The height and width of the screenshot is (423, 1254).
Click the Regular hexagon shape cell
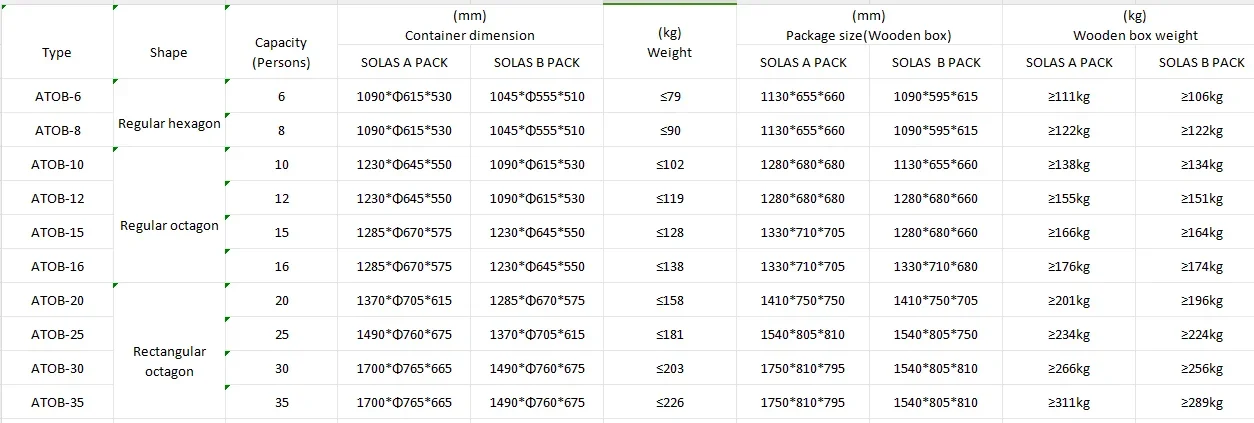point(169,124)
